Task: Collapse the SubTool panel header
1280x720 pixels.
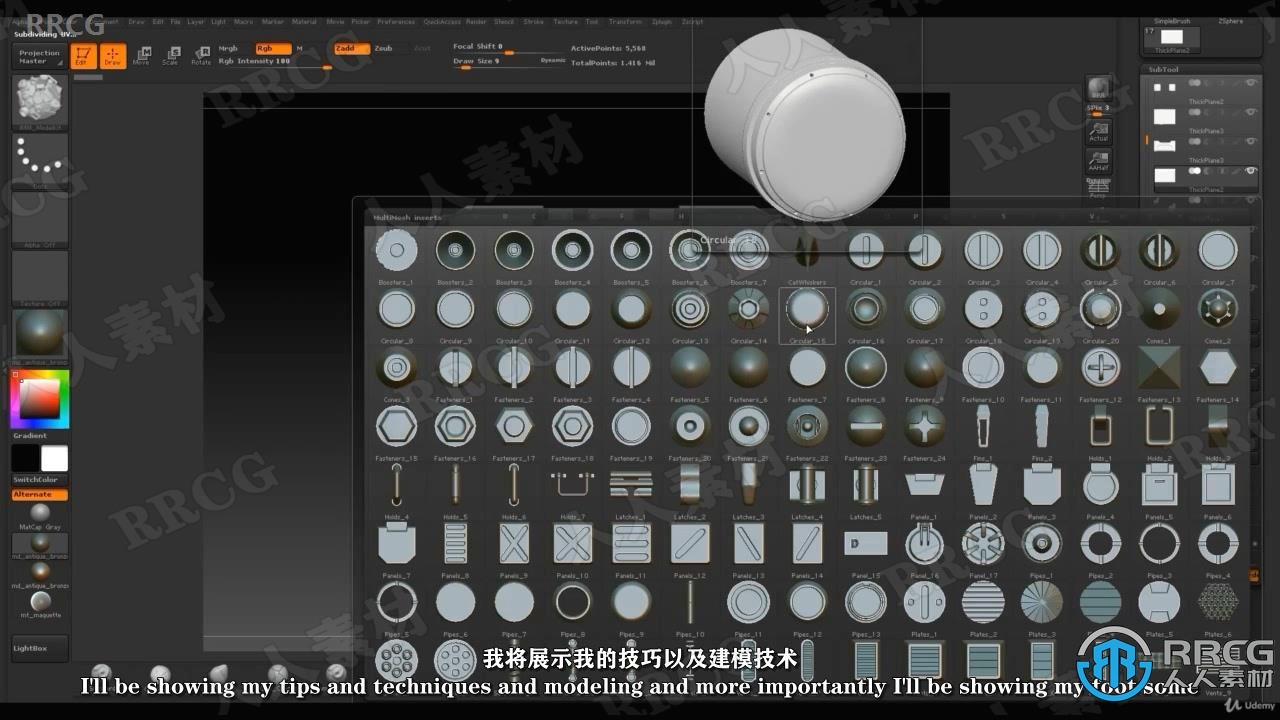Action: point(1164,70)
